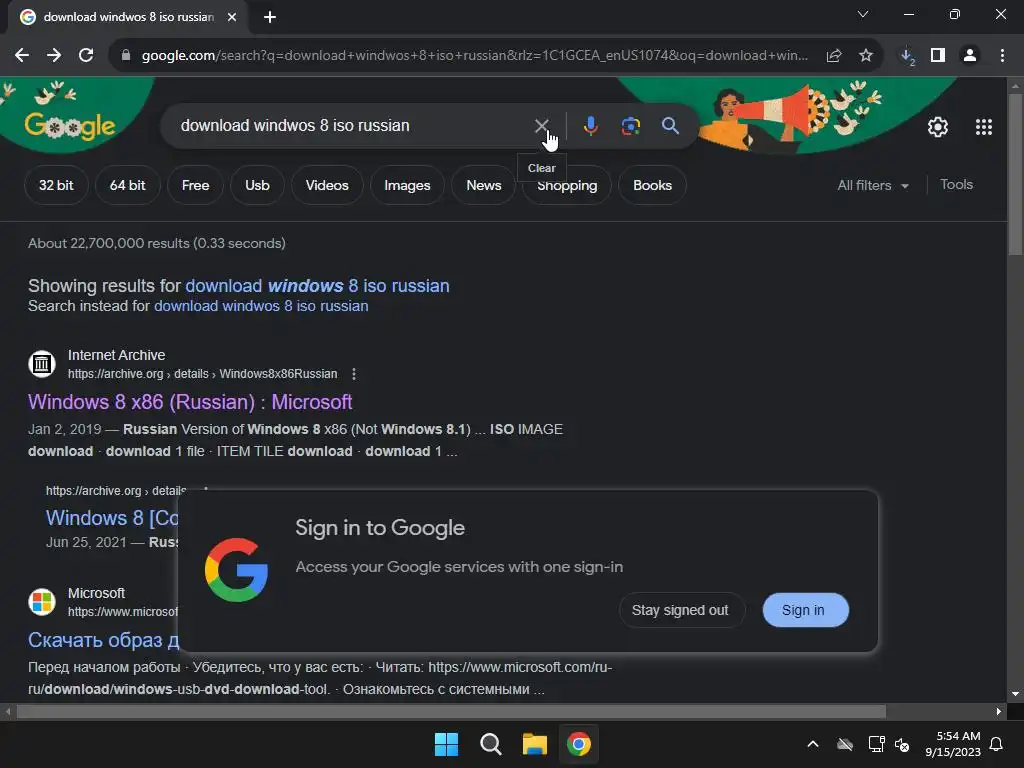
Task: Close the 'download windwos 8 iso russian' tab
Action: coord(232,17)
